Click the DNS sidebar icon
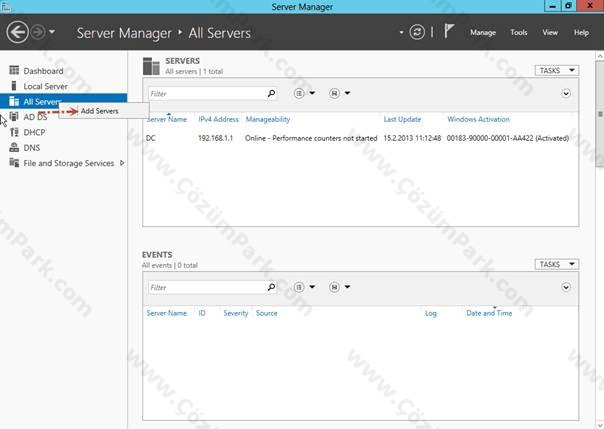This screenshot has width=604, height=429. (x=14, y=147)
